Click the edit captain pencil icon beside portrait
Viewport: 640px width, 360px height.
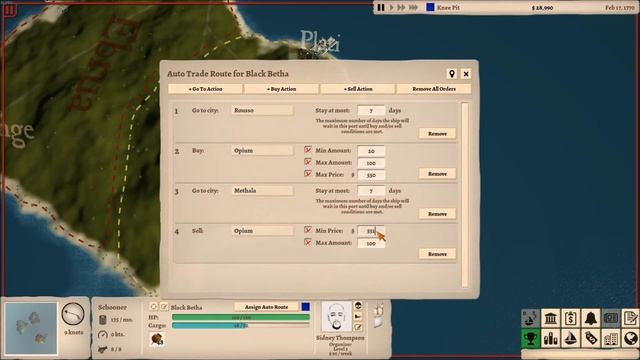358,327
